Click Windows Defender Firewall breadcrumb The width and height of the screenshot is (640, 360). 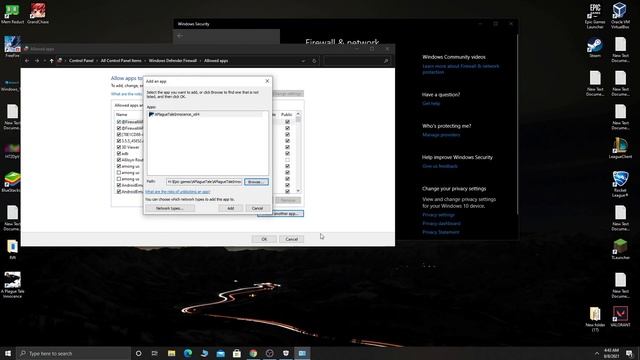click(x=173, y=60)
